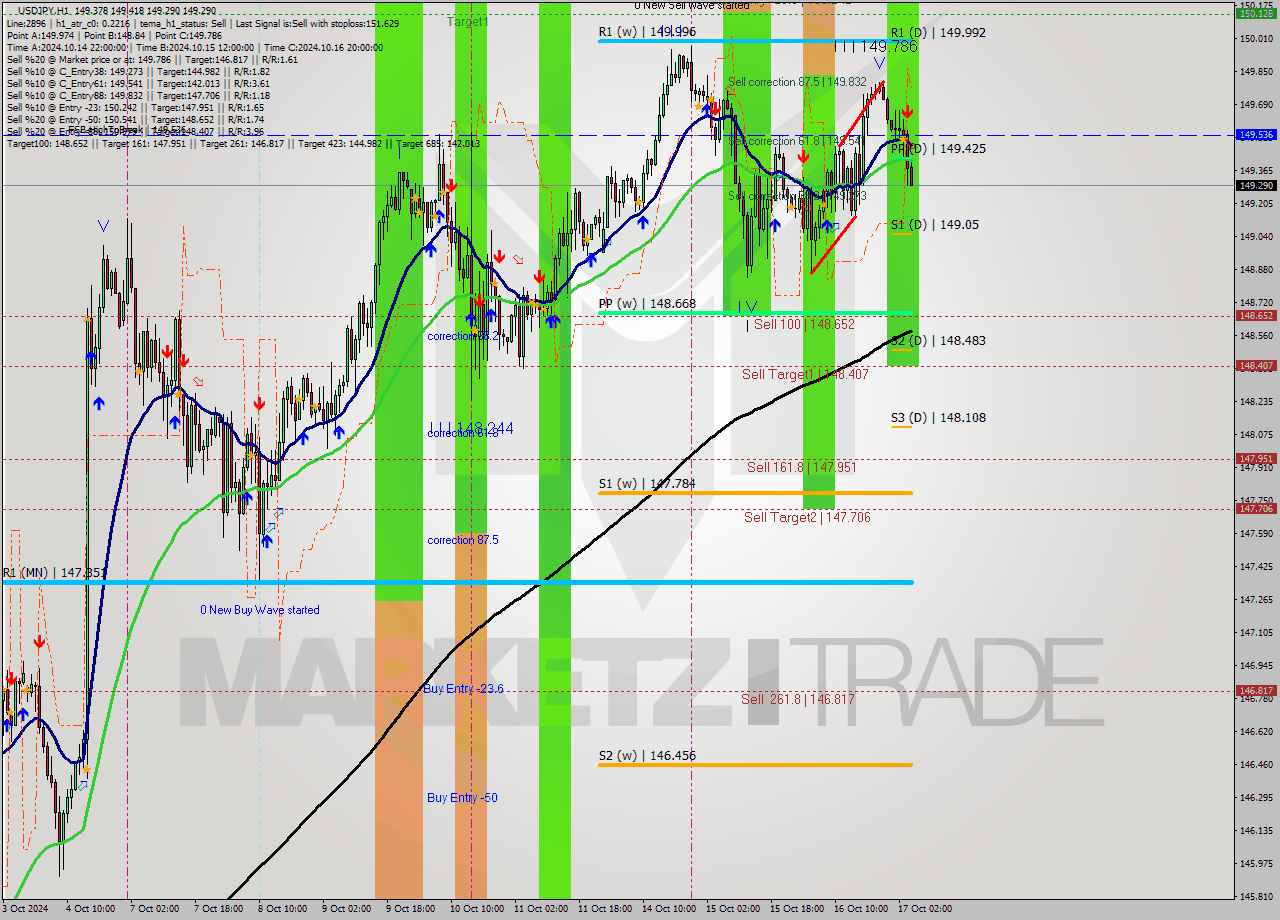Select the 17 Oct 02:00 time axis label
Screen dimensions: 1280x920
tap(925, 909)
